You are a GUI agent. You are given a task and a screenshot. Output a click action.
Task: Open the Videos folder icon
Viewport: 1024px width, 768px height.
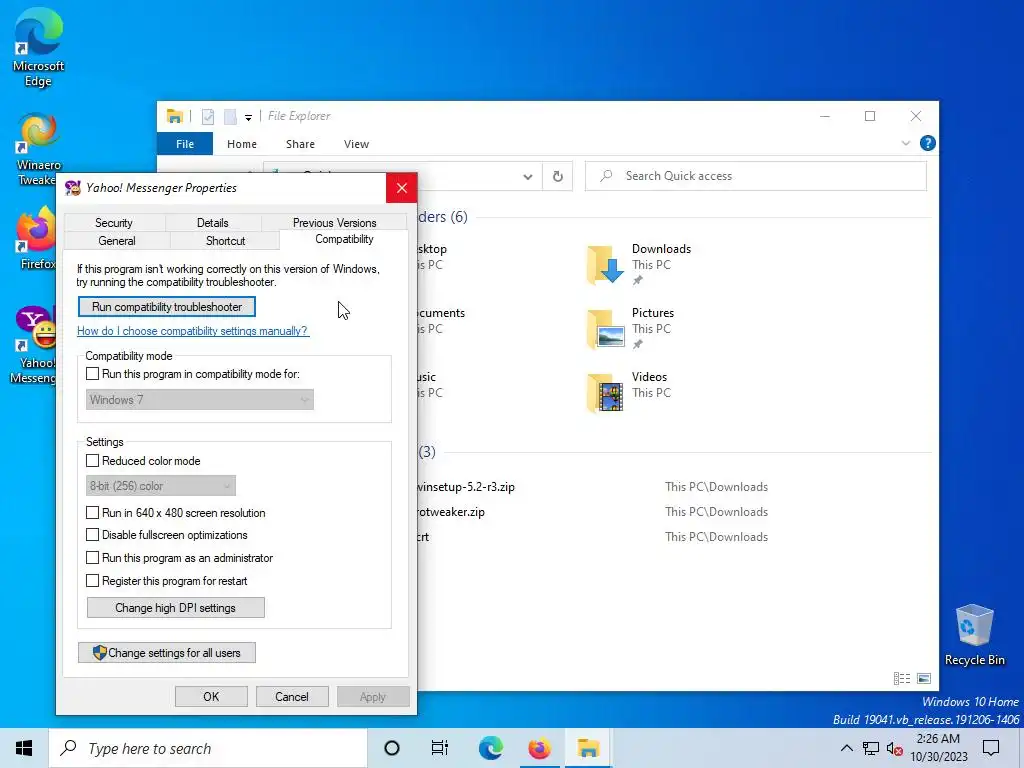[x=605, y=393]
